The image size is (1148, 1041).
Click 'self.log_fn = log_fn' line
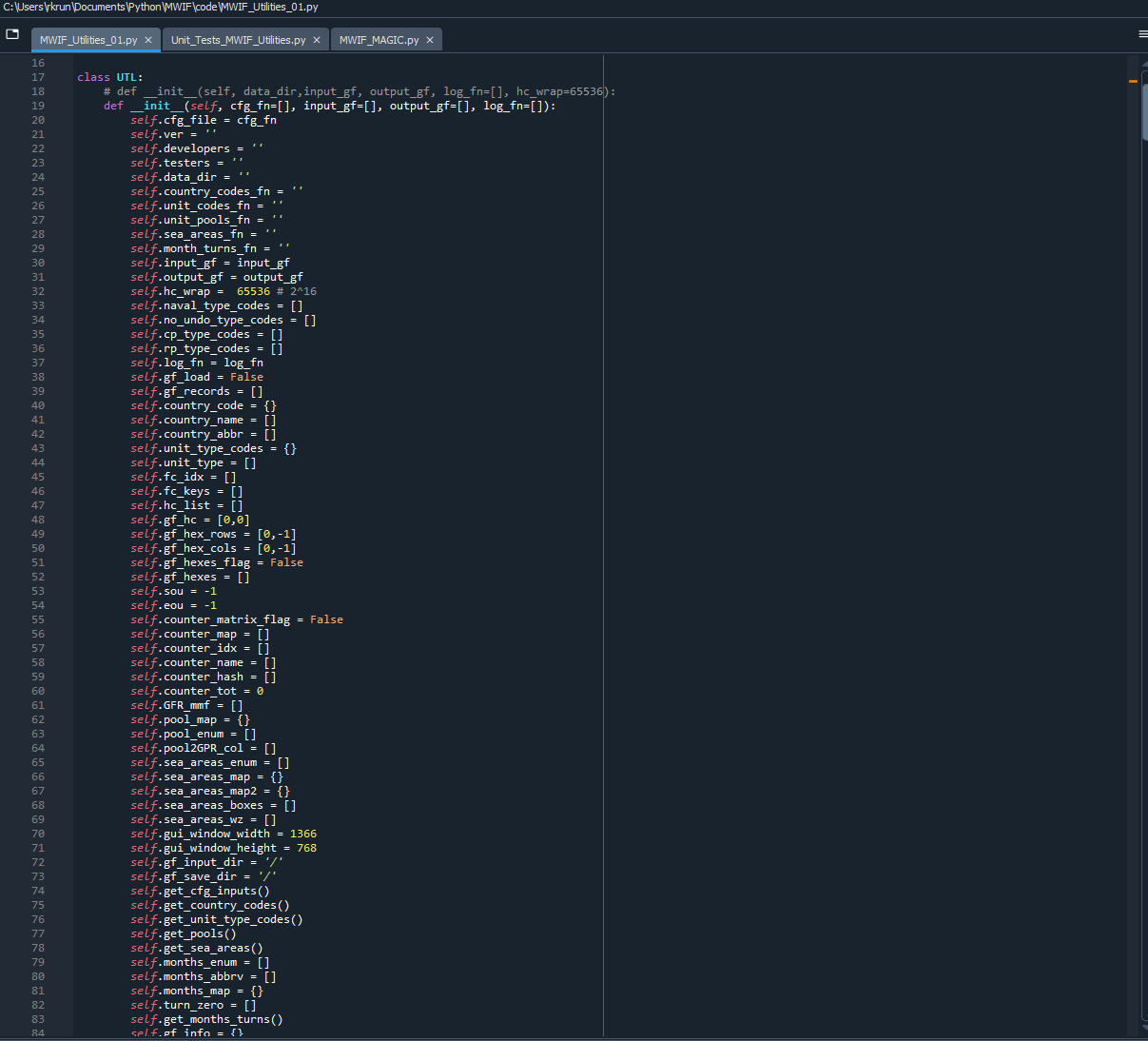click(x=197, y=363)
